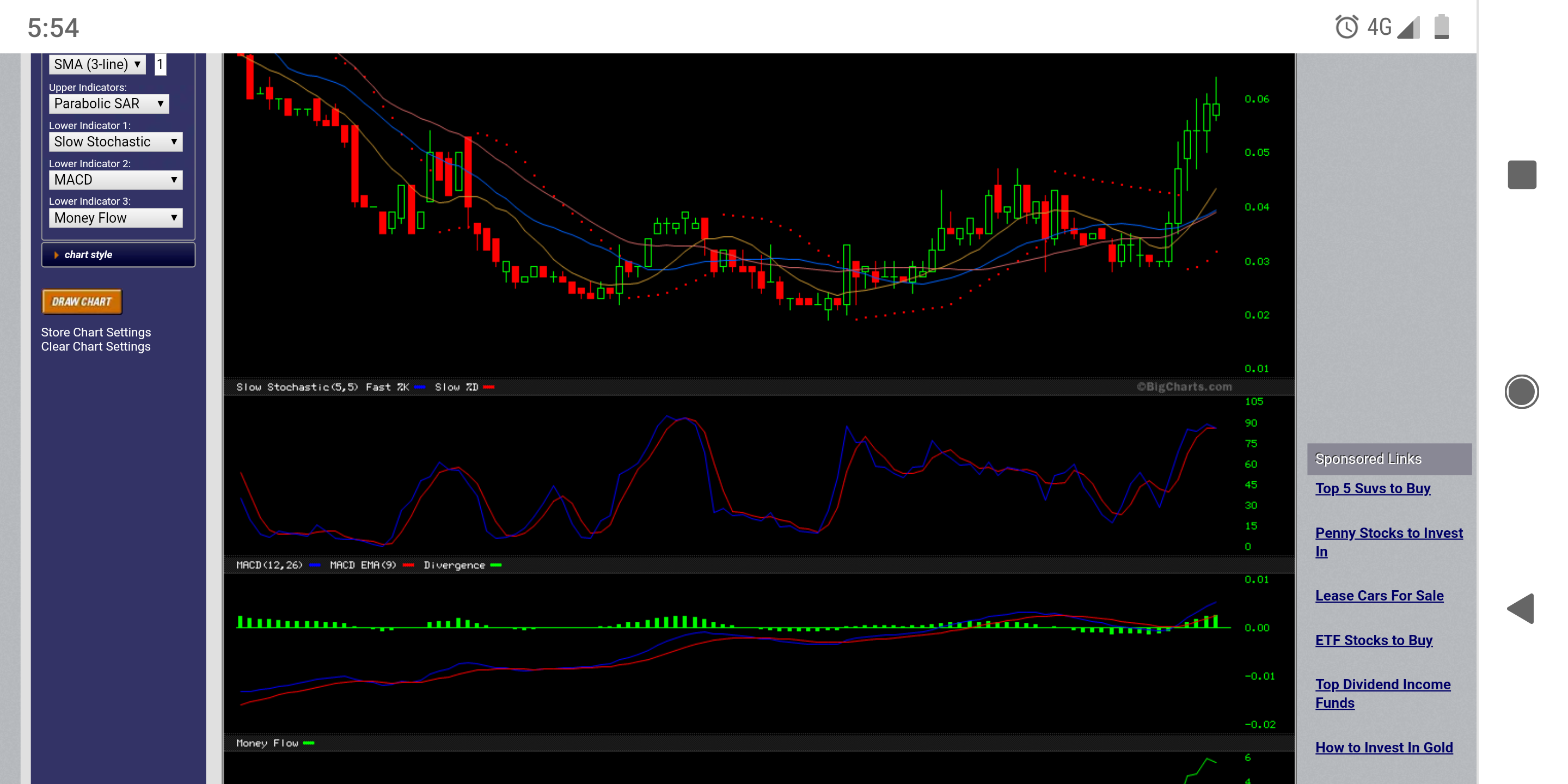Click the Slow %D legend label
Image resolution: width=1568 pixels, height=784 pixels.
[457, 387]
